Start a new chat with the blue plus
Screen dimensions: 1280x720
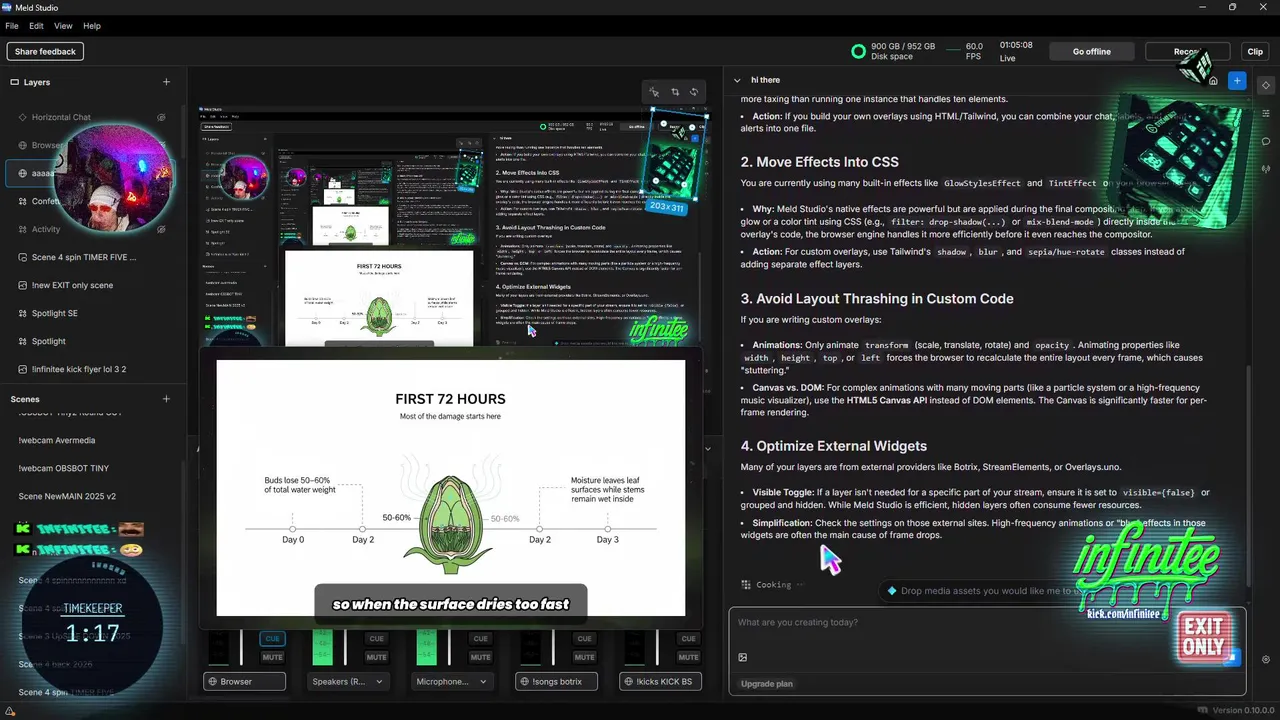coord(1237,80)
